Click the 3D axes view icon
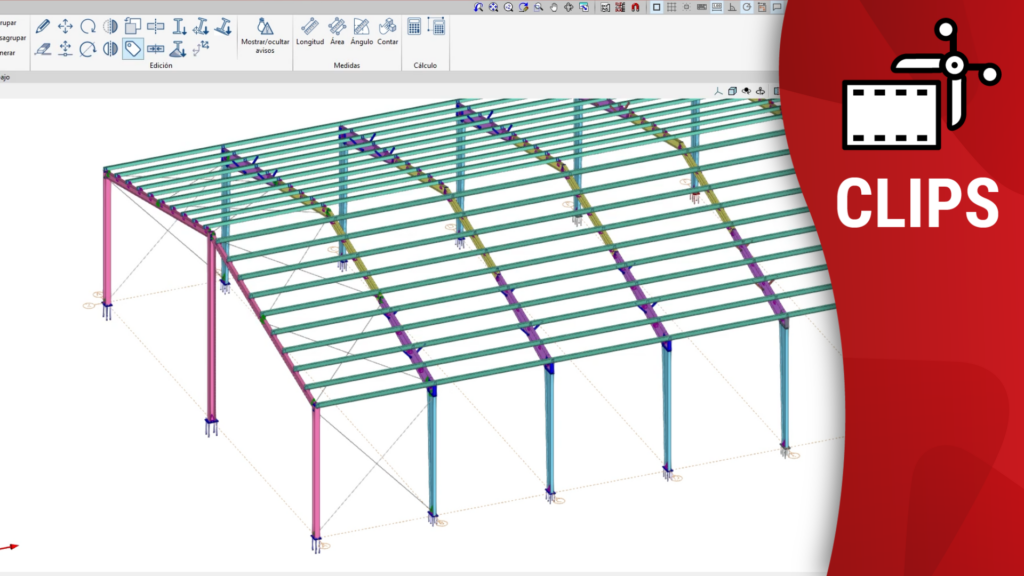1024x576 pixels. [718, 91]
